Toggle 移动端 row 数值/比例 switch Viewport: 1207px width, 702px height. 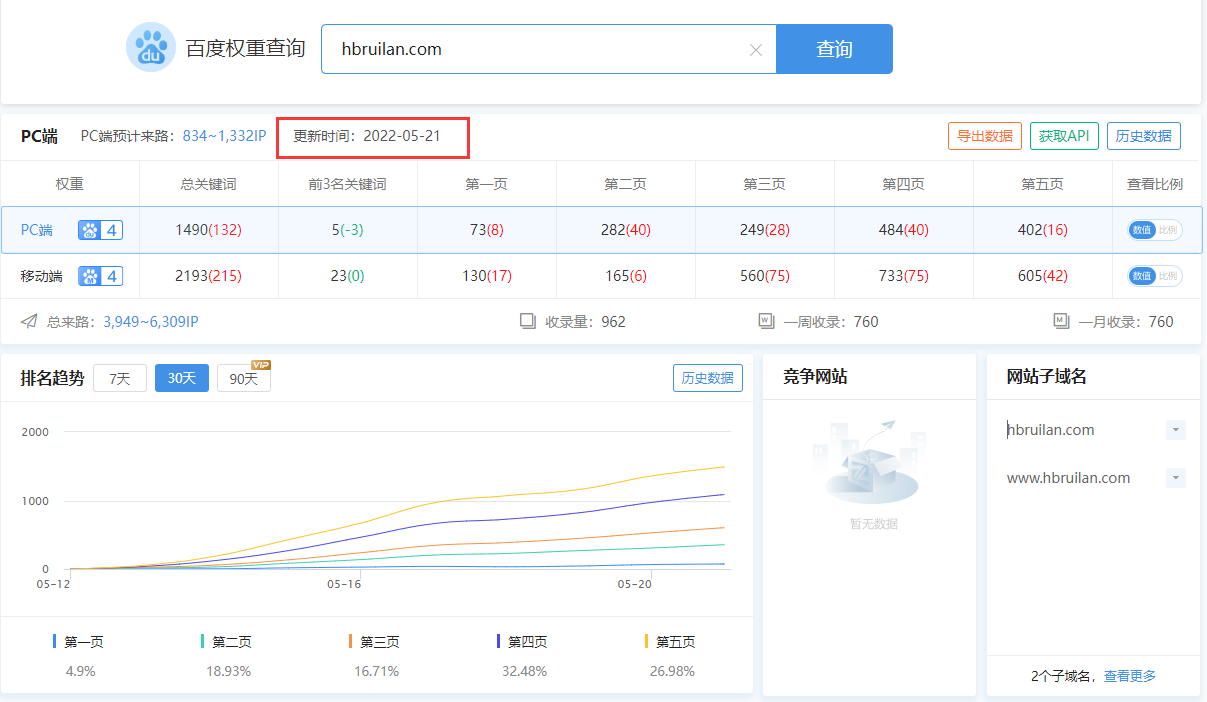tap(1155, 276)
